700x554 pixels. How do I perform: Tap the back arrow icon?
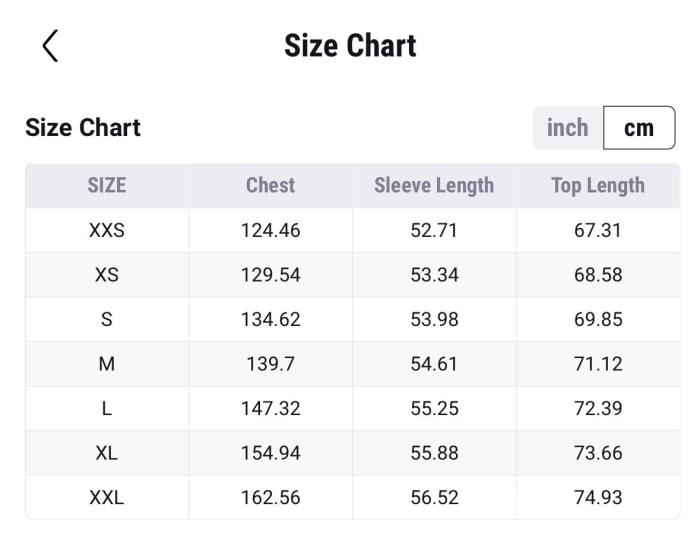[x=50, y=46]
